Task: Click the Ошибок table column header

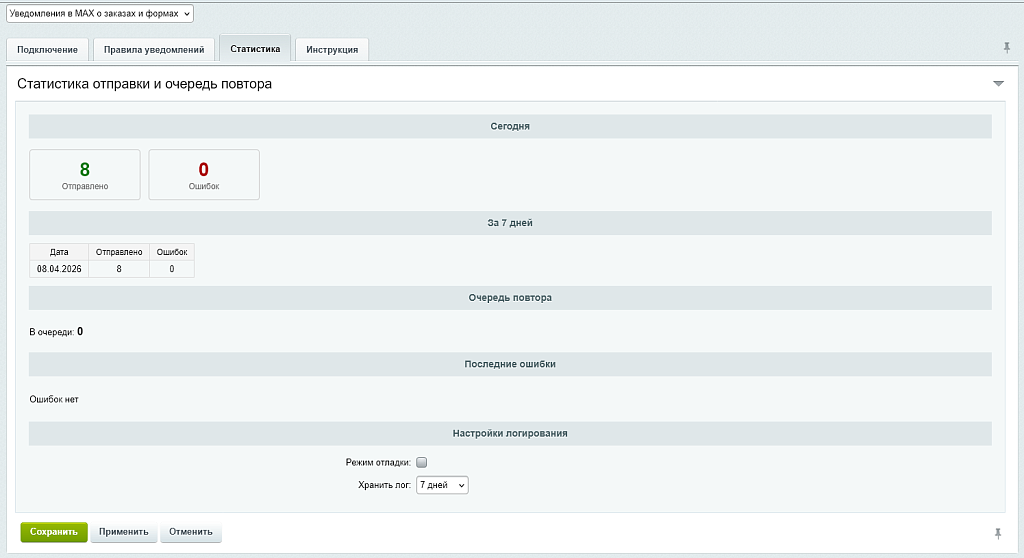Action: point(172,252)
